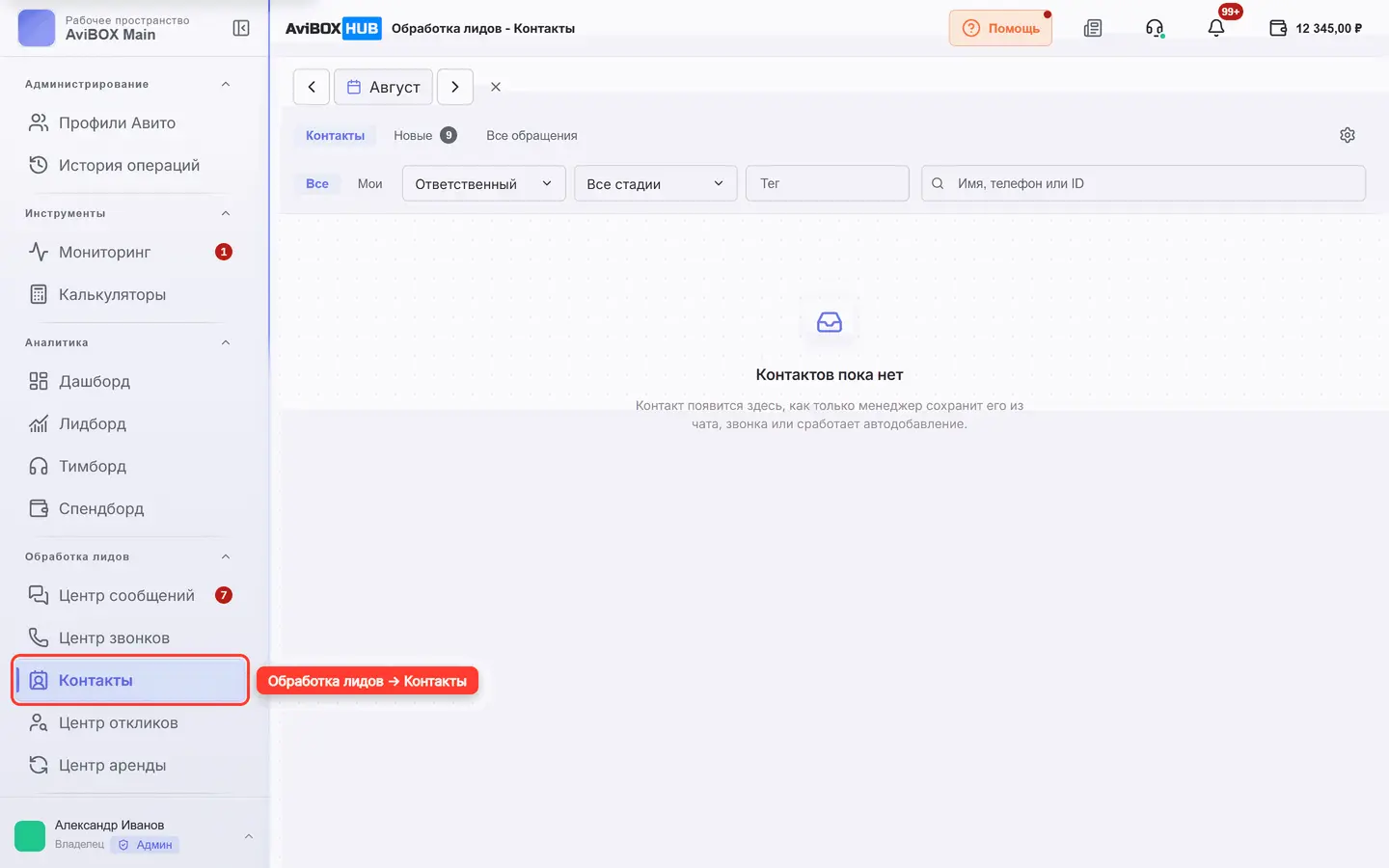The height and width of the screenshot is (868, 1389).
Task: Open Лидборд analytics page
Action: [129, 423]
